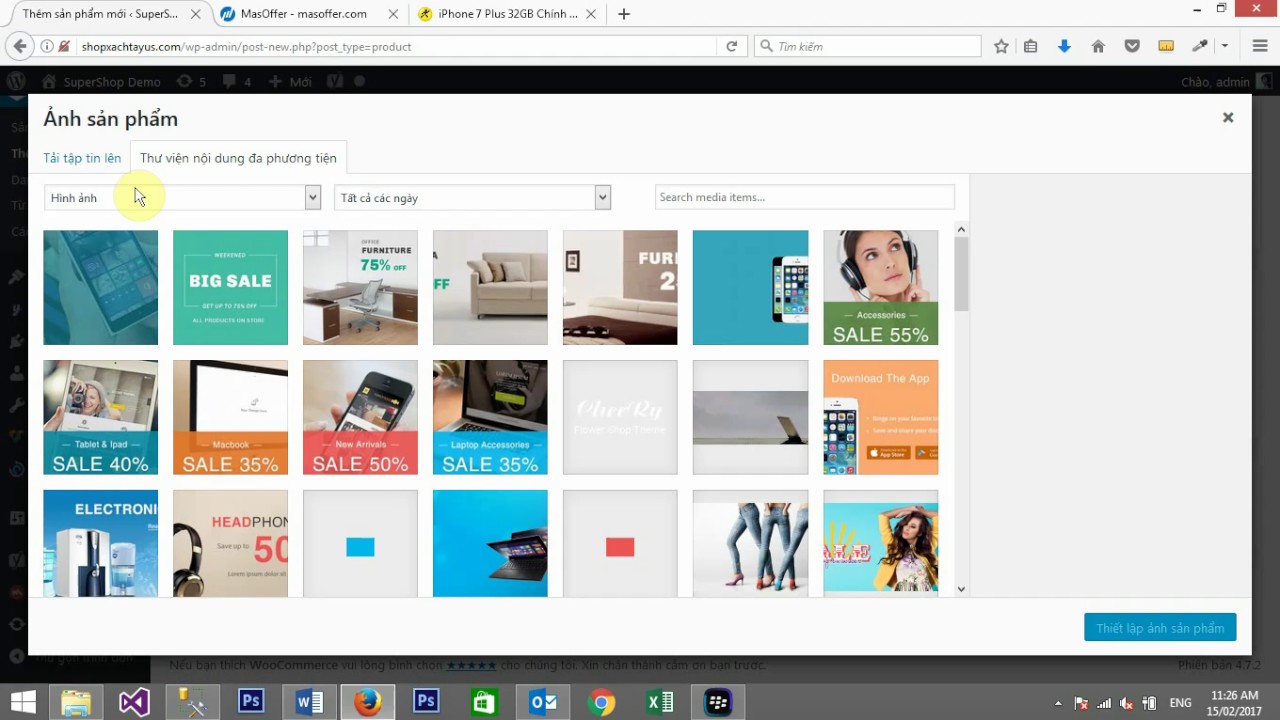Screen dimensions: 1280x720
Task: Select the blue jeans legs thumbnail
Action: [x=750, y=543]
